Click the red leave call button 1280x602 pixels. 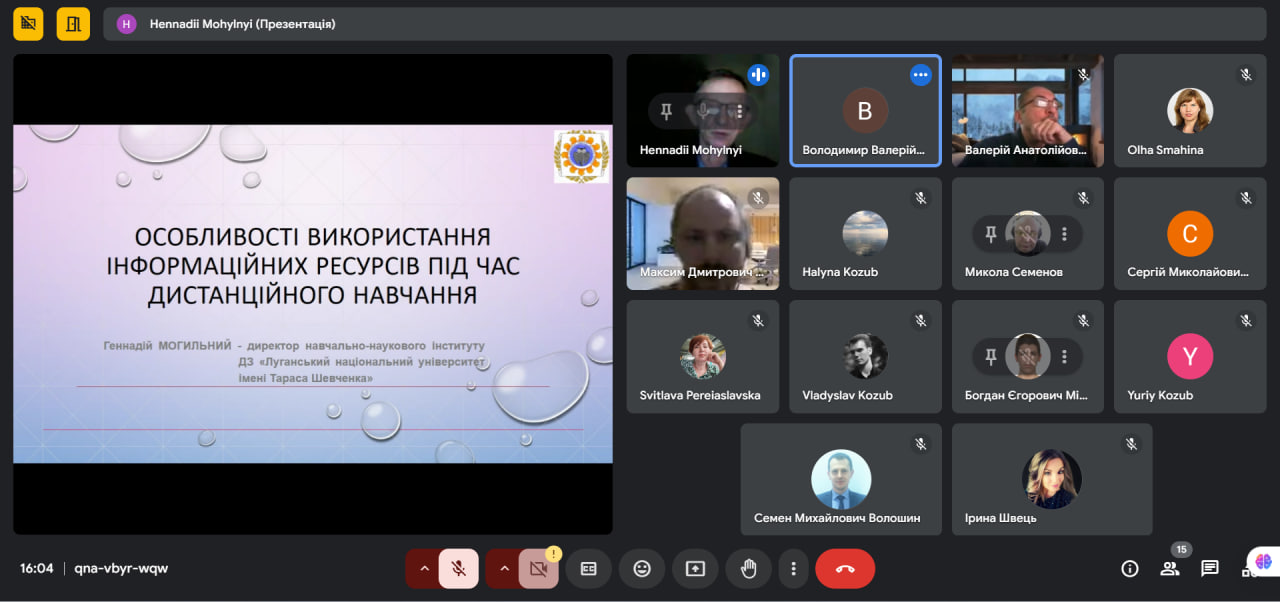845,568
